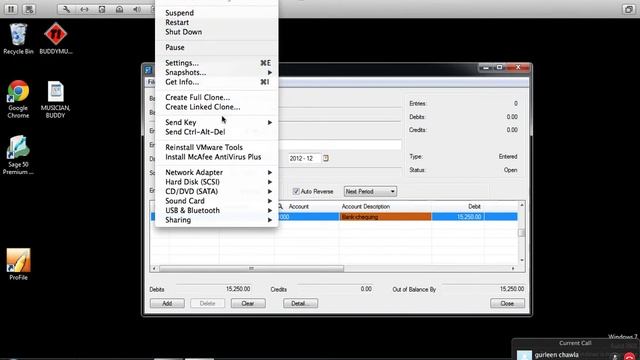Click the calendar icon beside 2012 - 12
The height and width of the screenshot is (360, 640).
click(326, 158)
